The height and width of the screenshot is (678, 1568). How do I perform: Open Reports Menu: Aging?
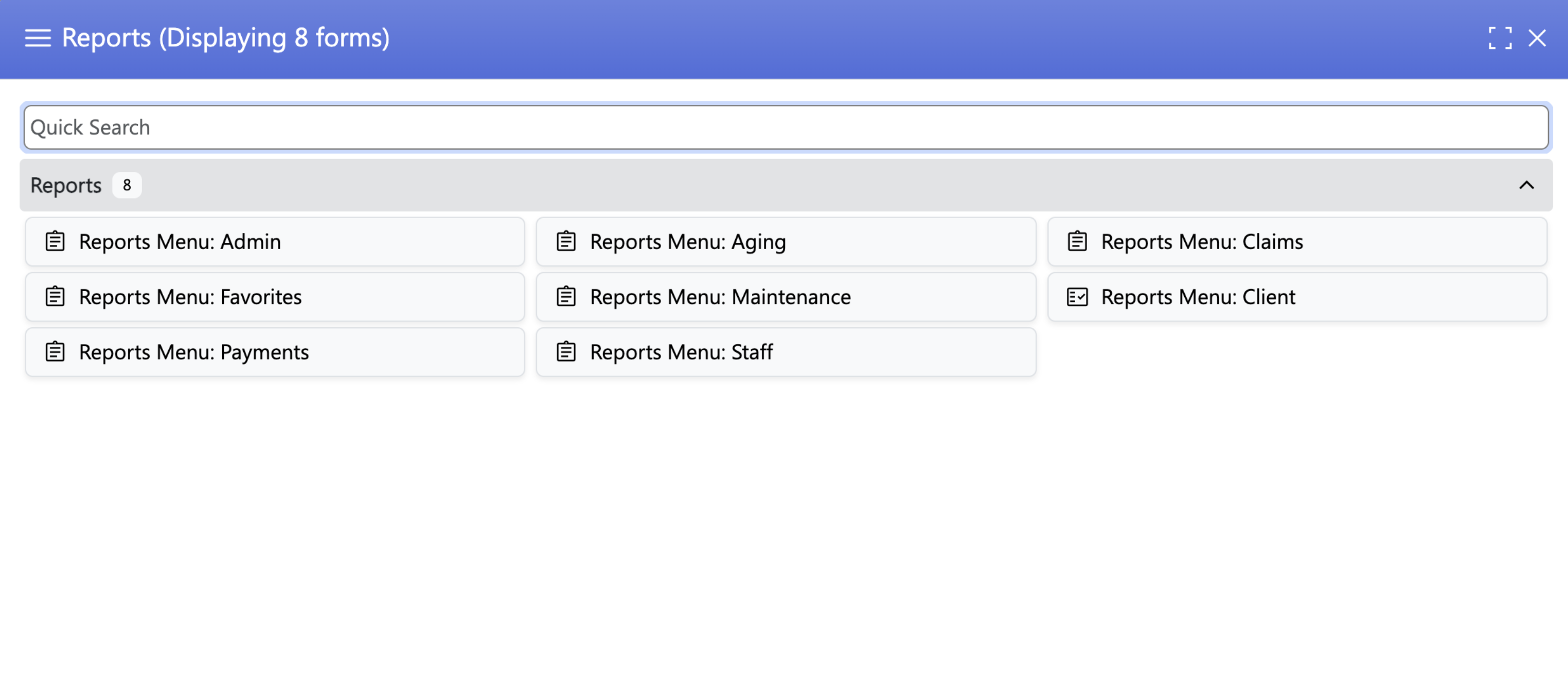pyautogui.click(x=786, y=242)
